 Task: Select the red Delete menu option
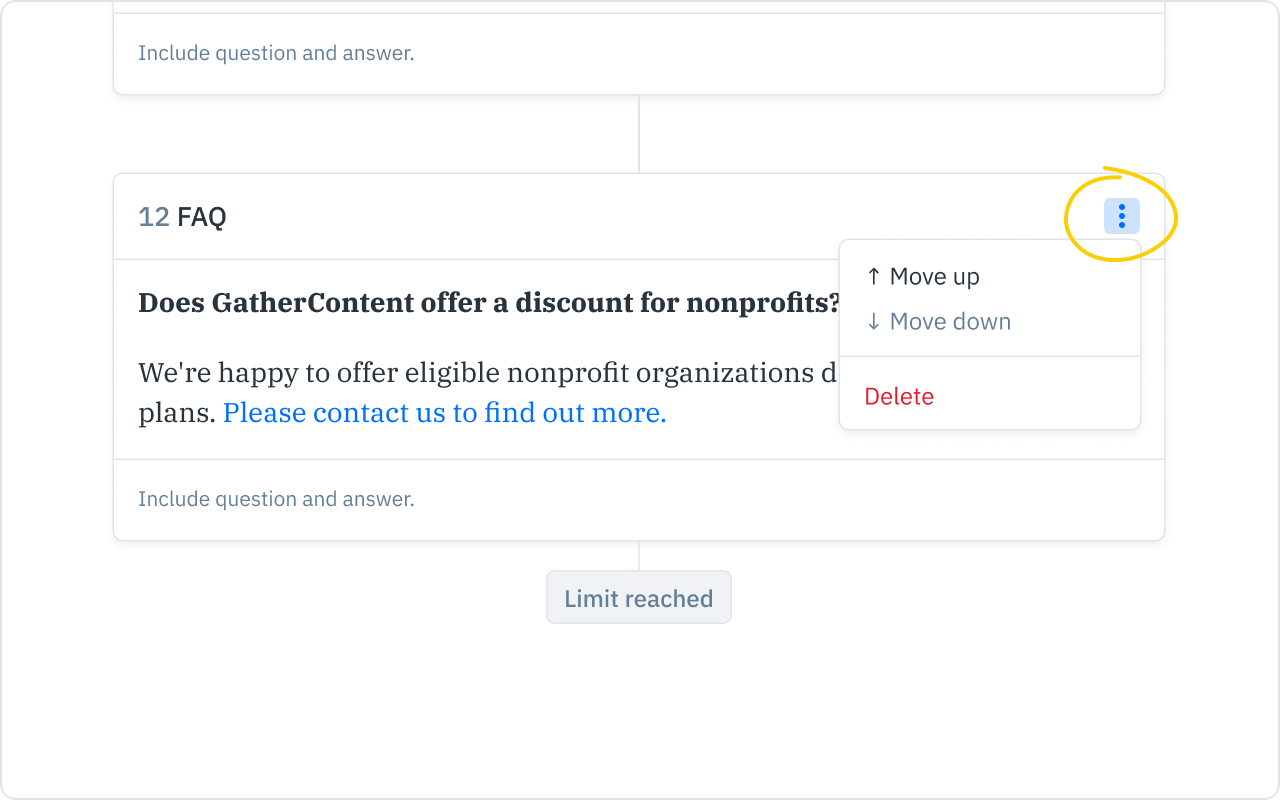pyautogui.click(x=899, y=397)
